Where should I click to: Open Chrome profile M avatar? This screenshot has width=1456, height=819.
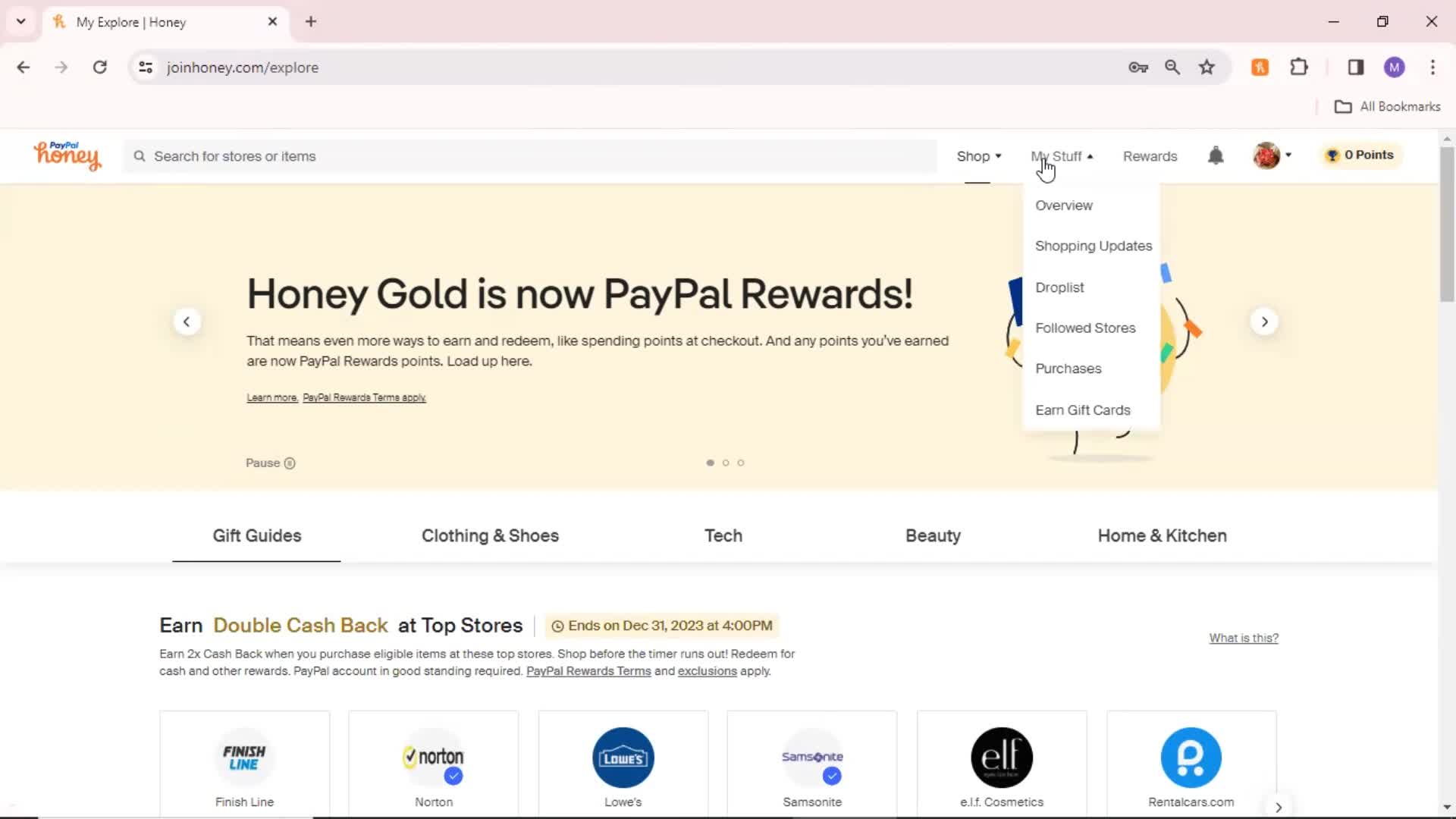click(1394, 67)
